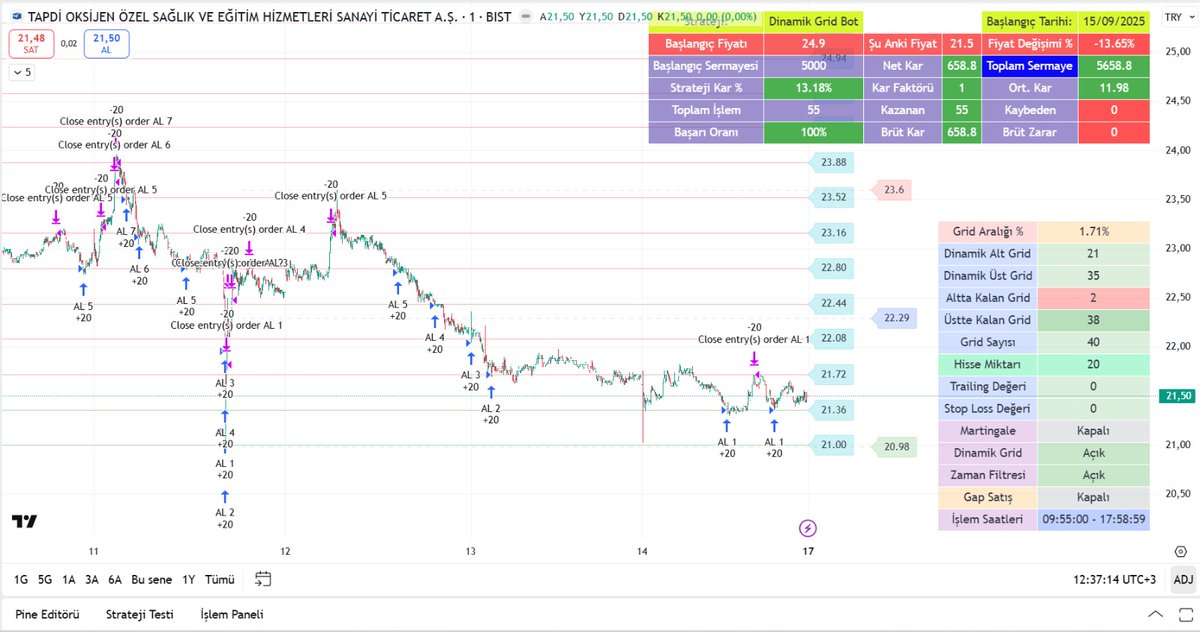1200x632 pixels.
Task: Click the -13.65% Fiyat Değişimi value
Action: point(1115,44)
